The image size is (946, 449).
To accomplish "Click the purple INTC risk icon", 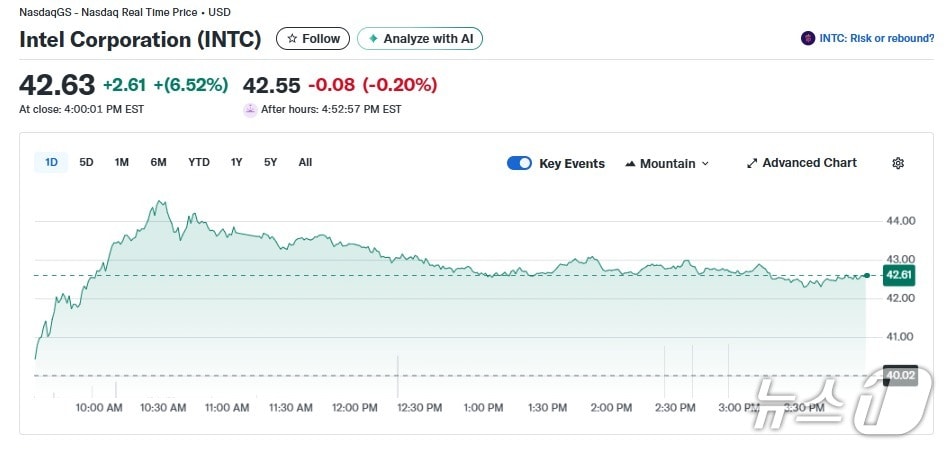I will click(x=808, y=39).
